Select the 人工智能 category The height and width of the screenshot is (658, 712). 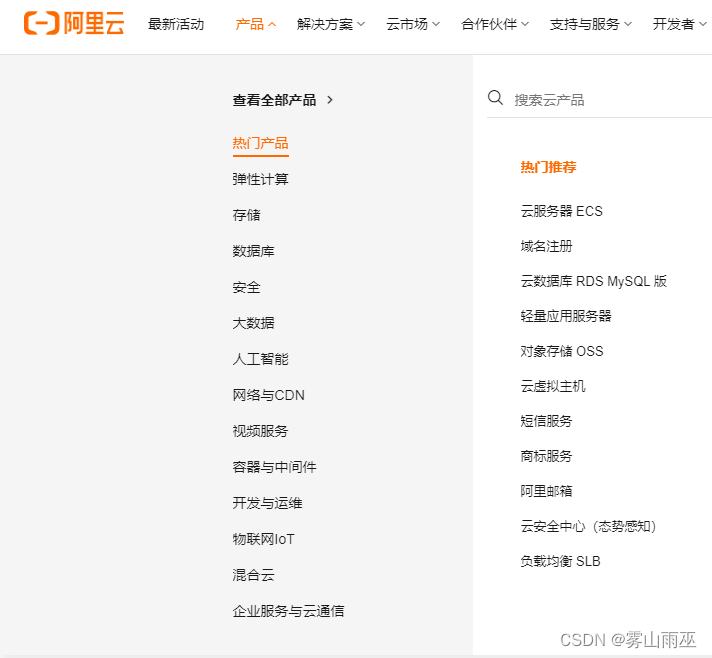click(261, 359)
